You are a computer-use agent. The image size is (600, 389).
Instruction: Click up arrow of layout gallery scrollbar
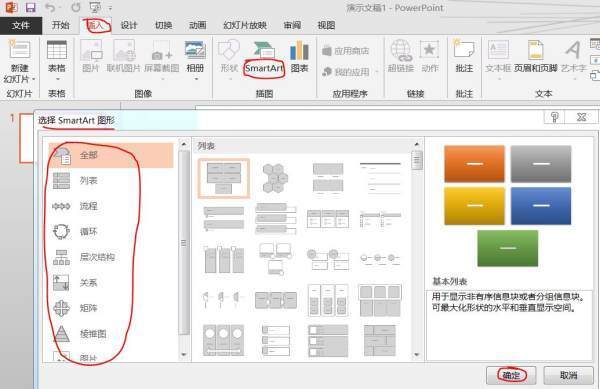tap(417, 144)
